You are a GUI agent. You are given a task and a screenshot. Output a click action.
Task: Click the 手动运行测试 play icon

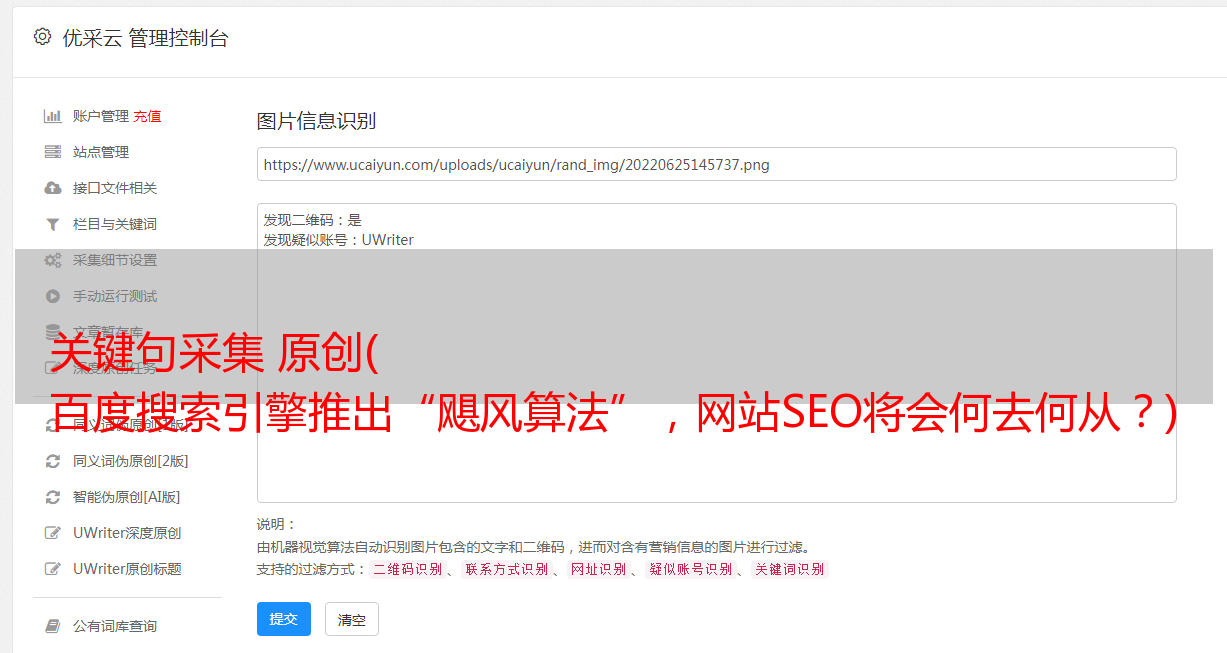pos(53,296)
